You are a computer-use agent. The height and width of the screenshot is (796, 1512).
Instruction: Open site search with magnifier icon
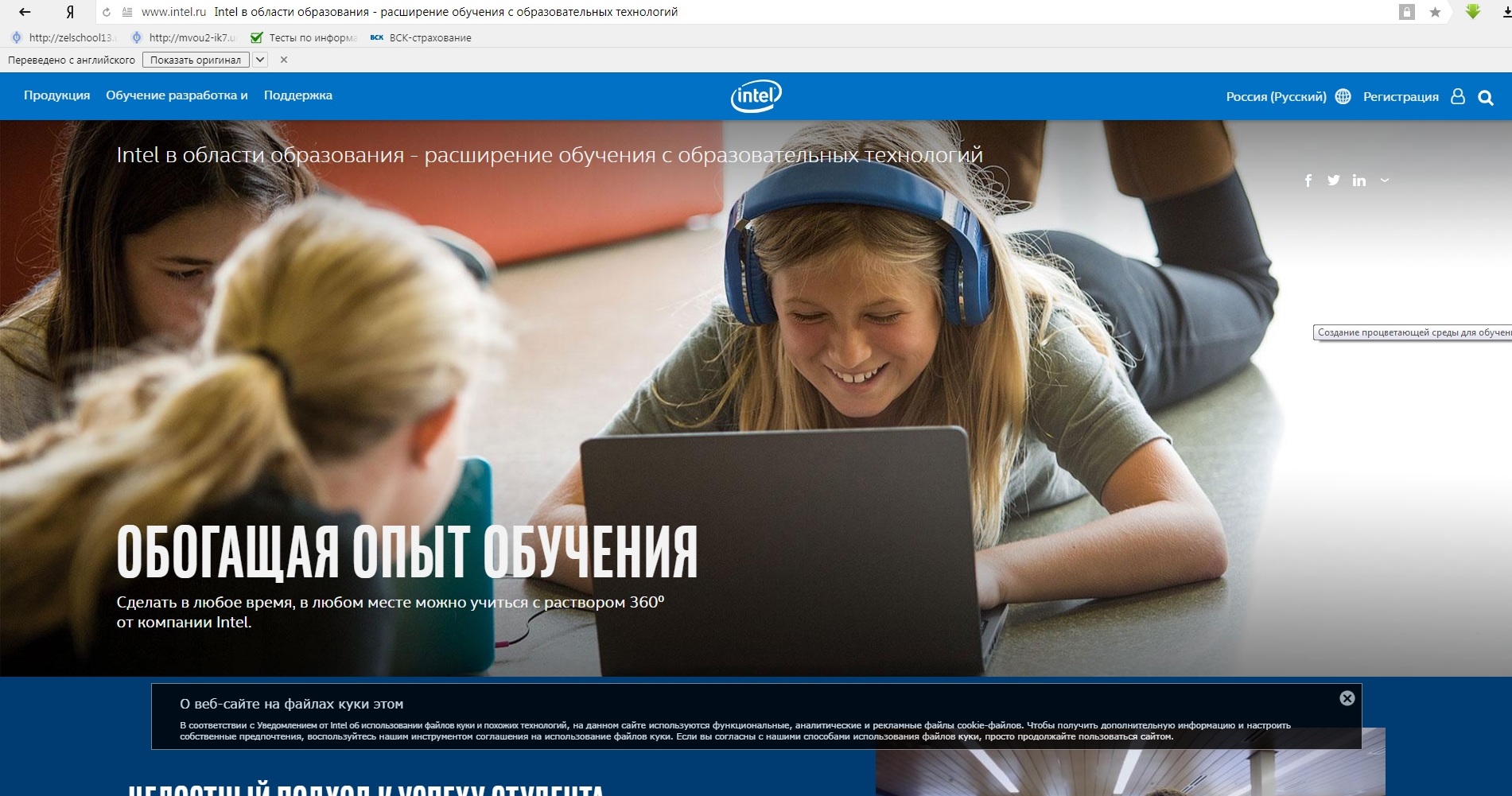point(1485,97)
